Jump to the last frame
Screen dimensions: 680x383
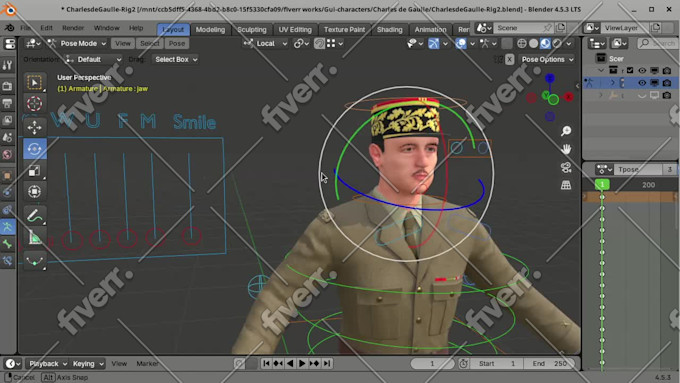[x=327, y=363]
